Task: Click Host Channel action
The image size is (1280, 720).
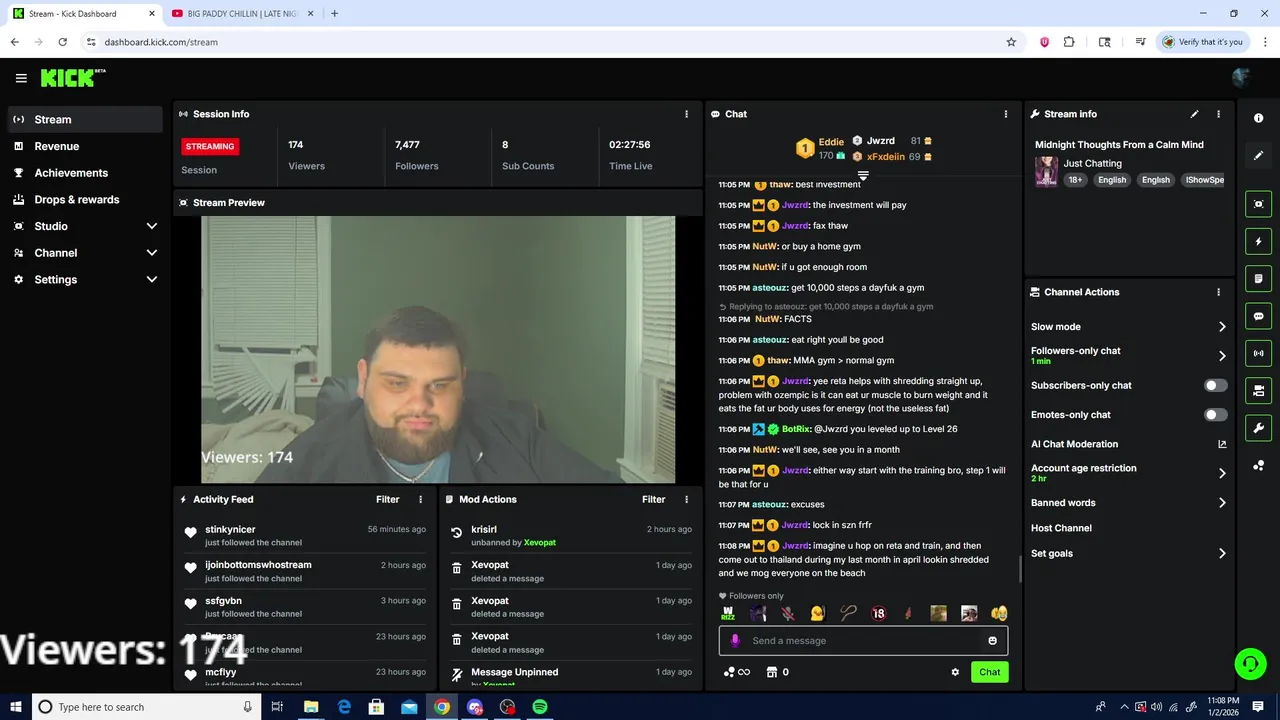Action: [1061, 528]
